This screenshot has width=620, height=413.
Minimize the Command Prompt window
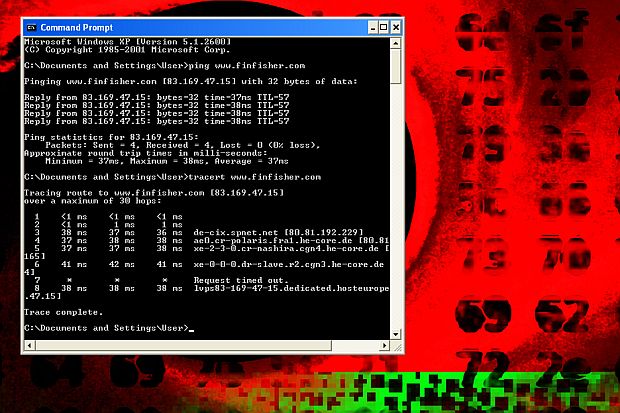click(x=372, y=27)
